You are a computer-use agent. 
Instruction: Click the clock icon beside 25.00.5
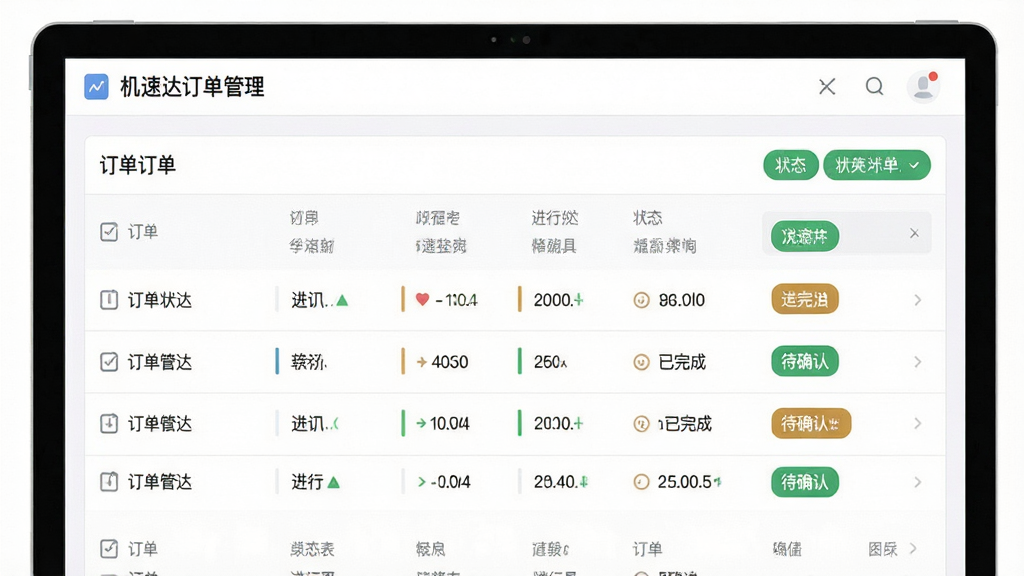click(641, 482)
